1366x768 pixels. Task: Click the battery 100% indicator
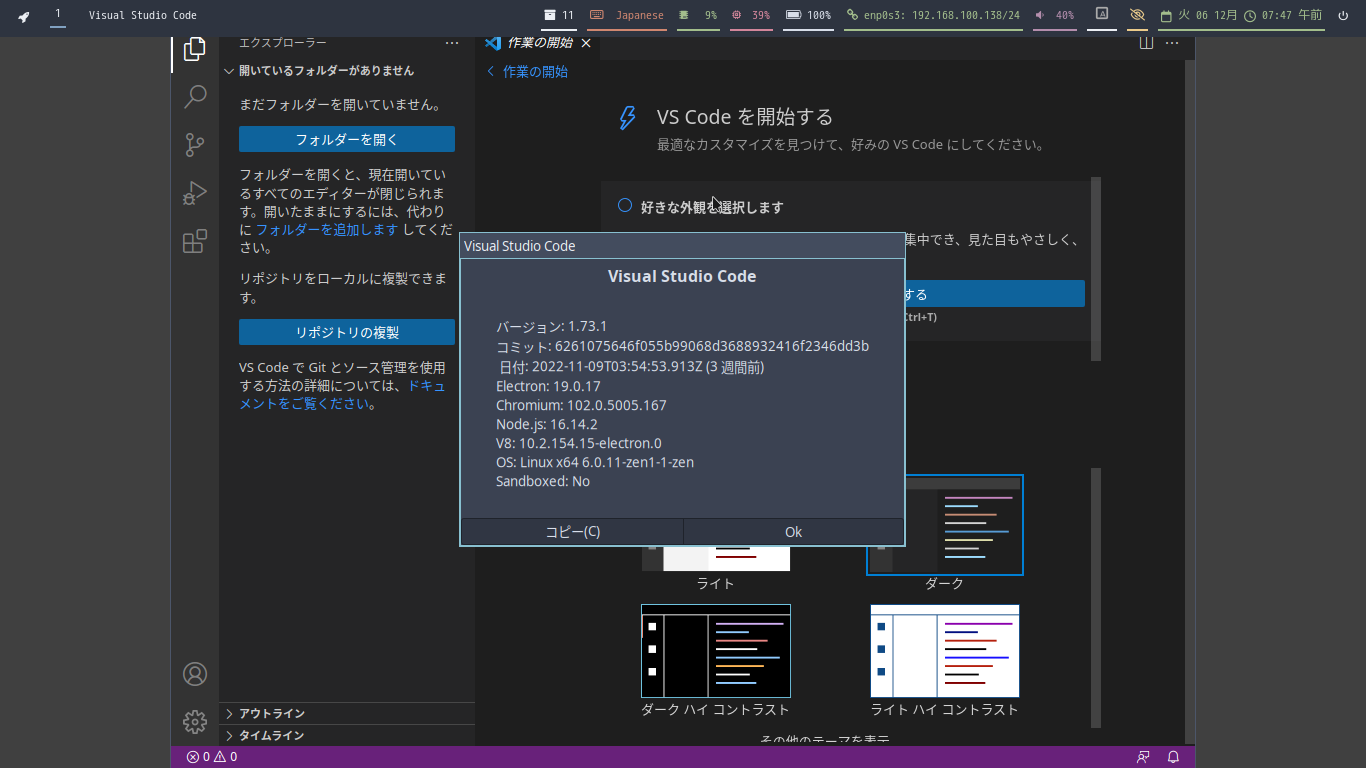pos(808,15)
